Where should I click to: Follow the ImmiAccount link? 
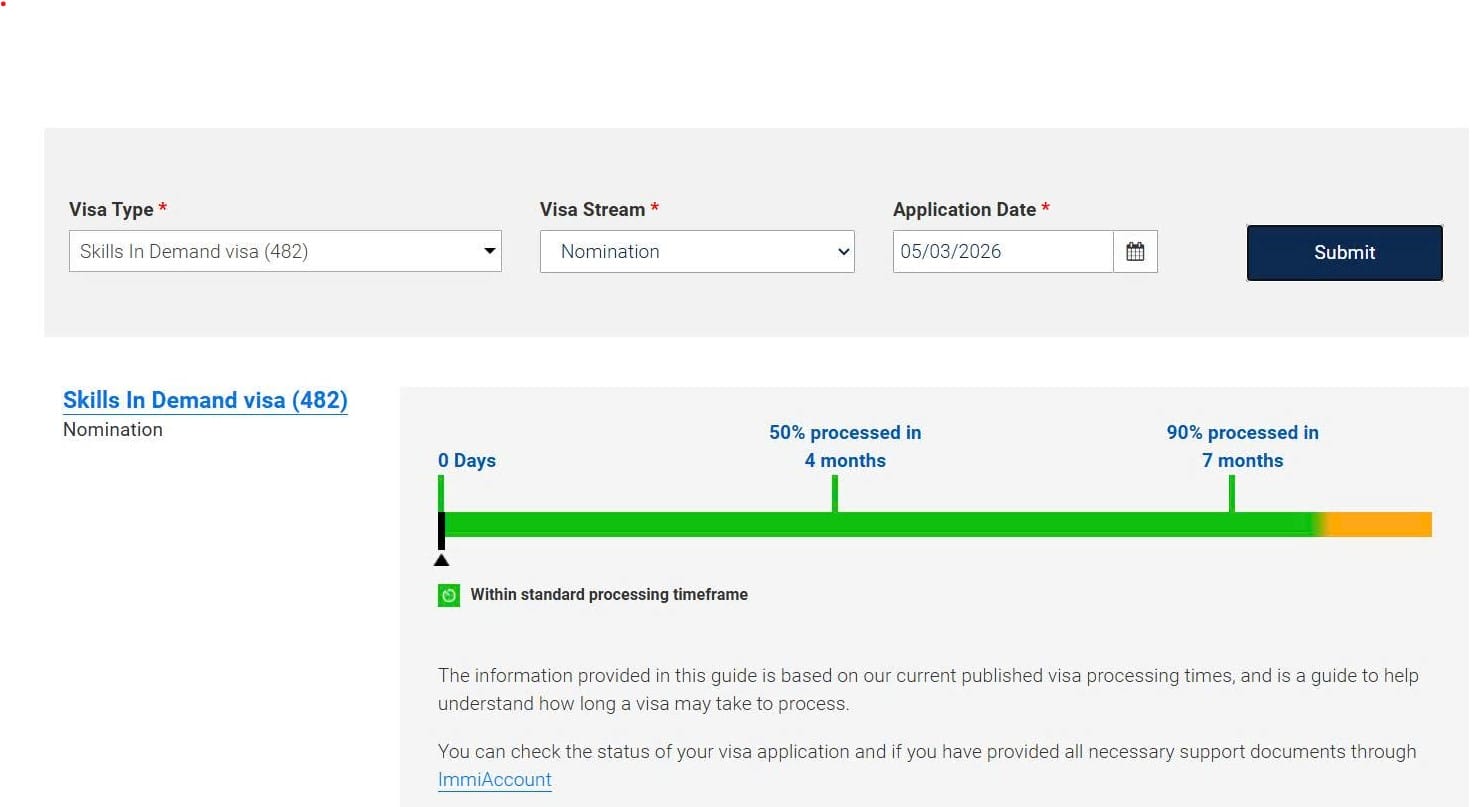[494, 780]
